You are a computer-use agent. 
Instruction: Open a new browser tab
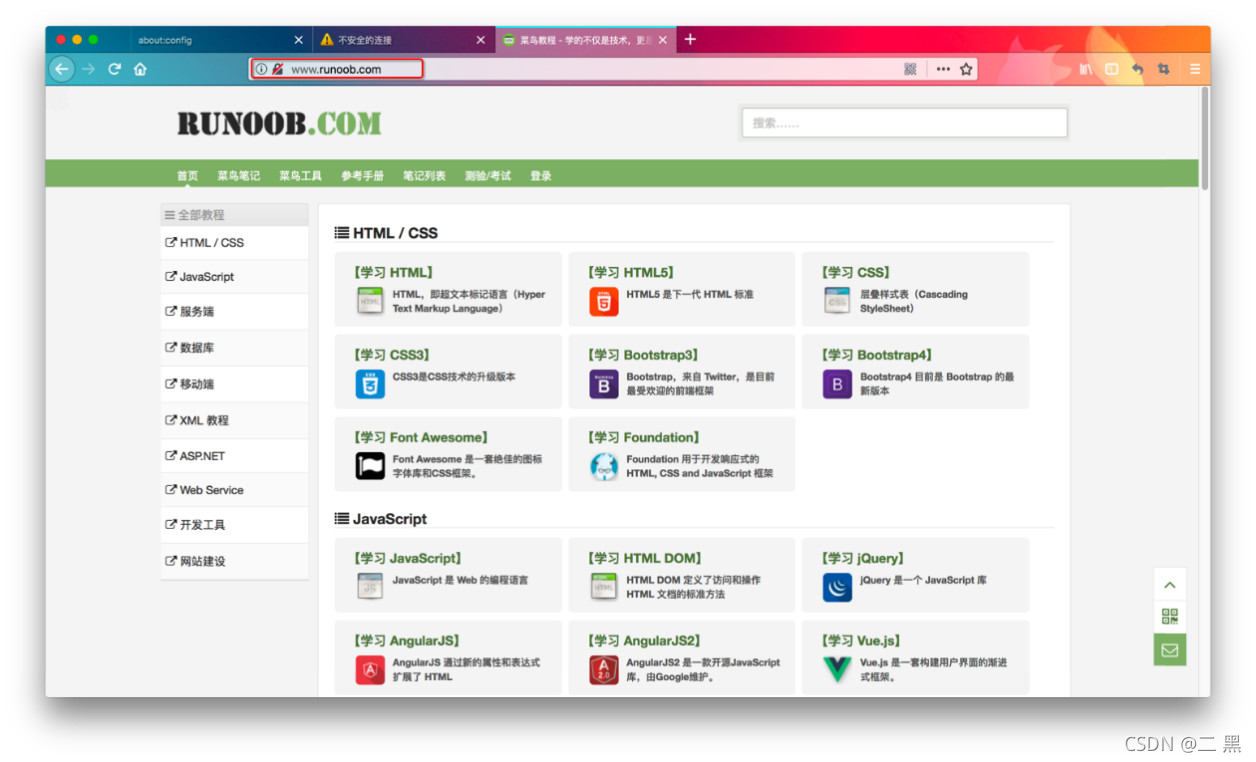pyautogui.click(x=690, y=39)
